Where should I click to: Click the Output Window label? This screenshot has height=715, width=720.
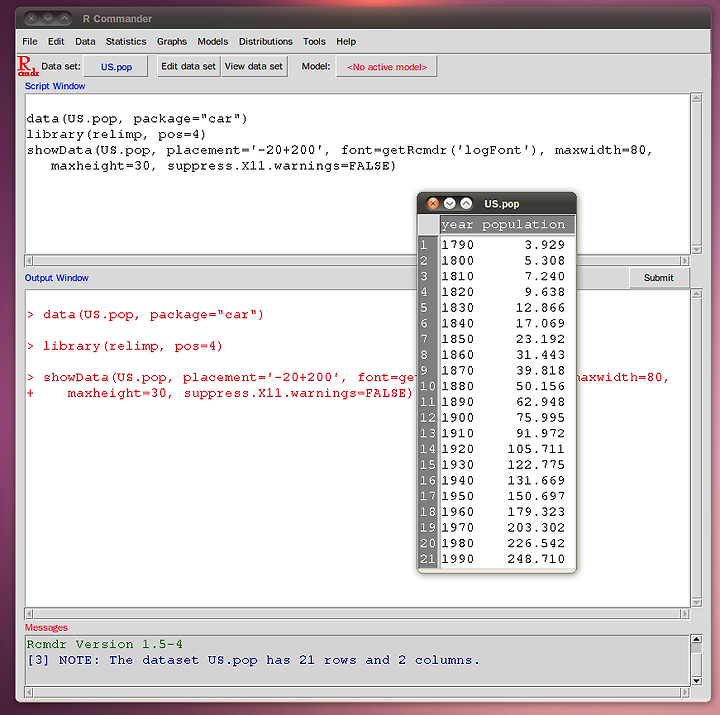pos(56,278)
